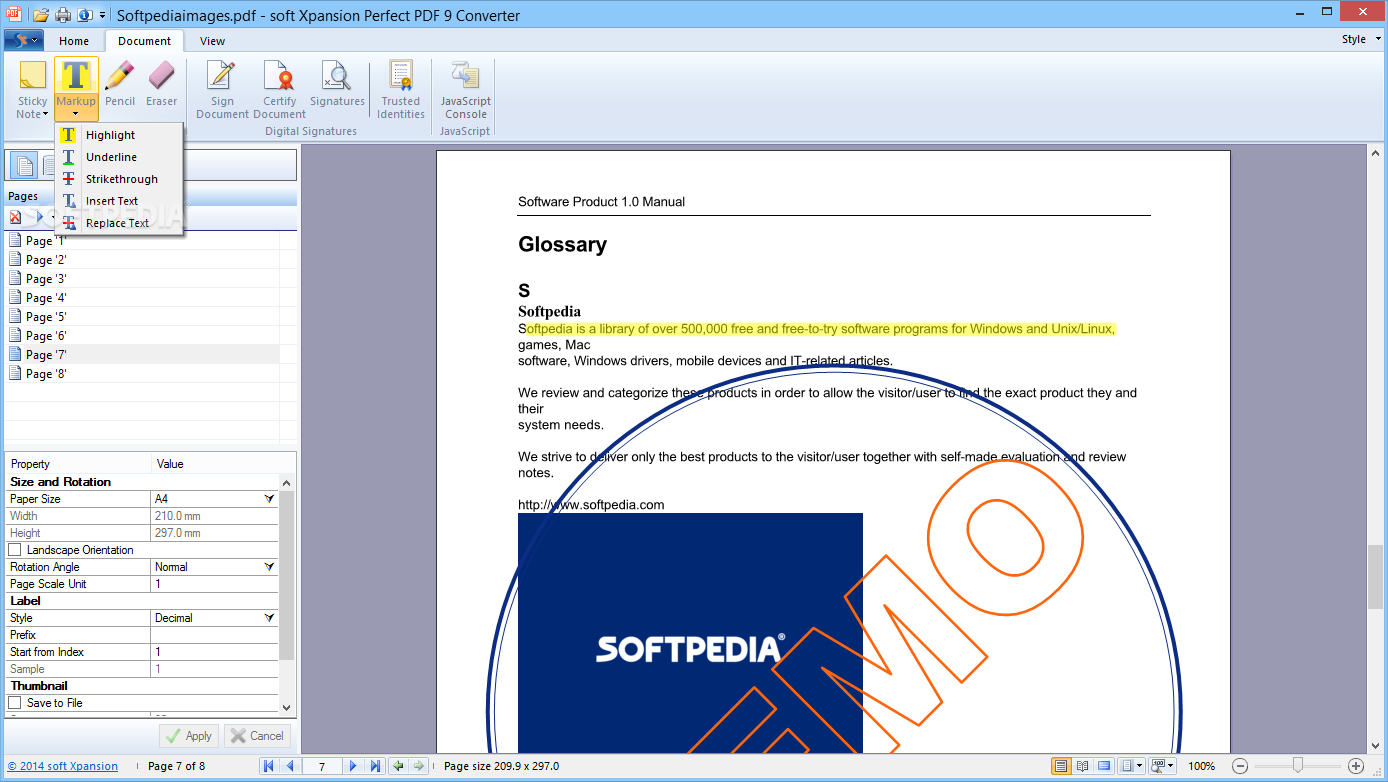Expand the Markup tool dropdown arrow
Viewport: 1388px width, 782px height.
[x=76, y=114]
